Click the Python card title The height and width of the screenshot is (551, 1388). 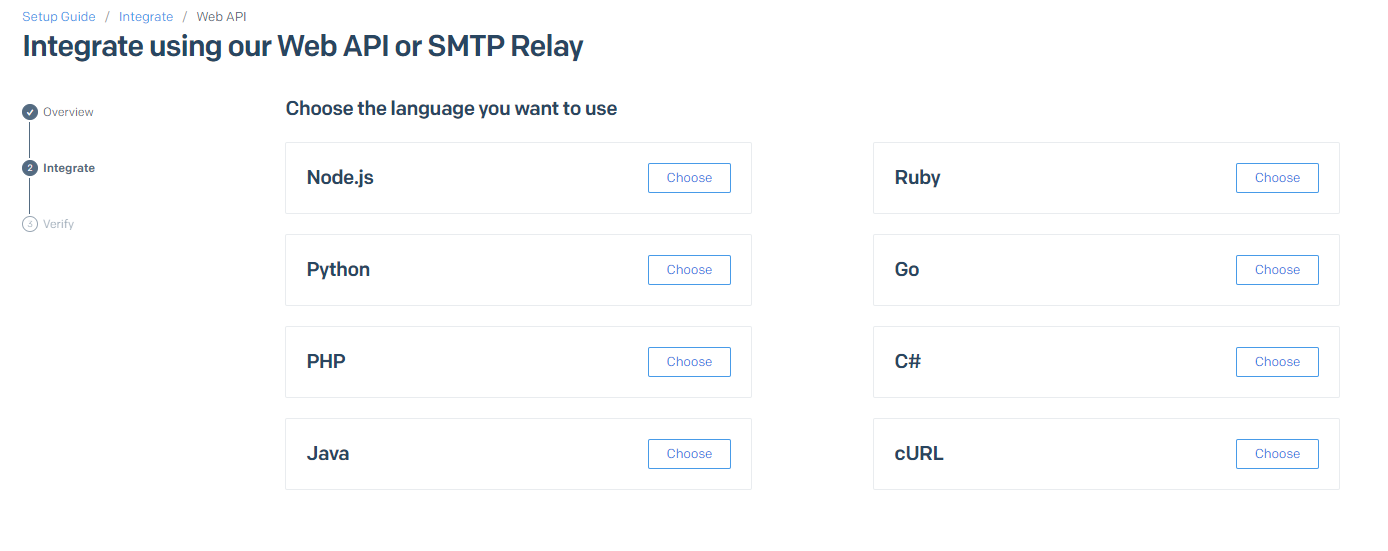338,270
